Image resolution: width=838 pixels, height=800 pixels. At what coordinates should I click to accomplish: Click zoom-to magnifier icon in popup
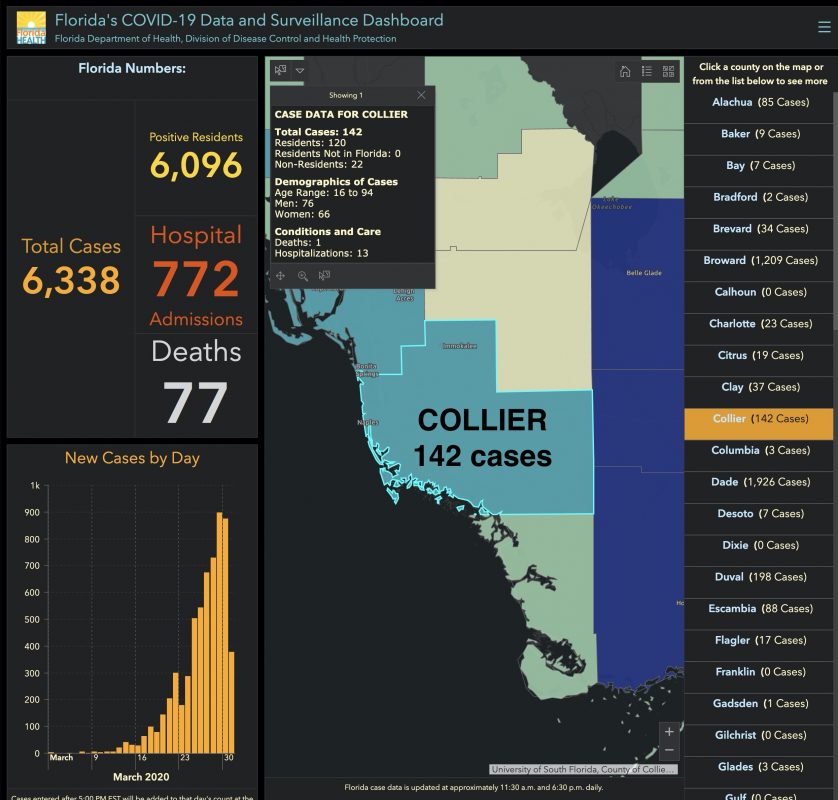tap(302, 275)
